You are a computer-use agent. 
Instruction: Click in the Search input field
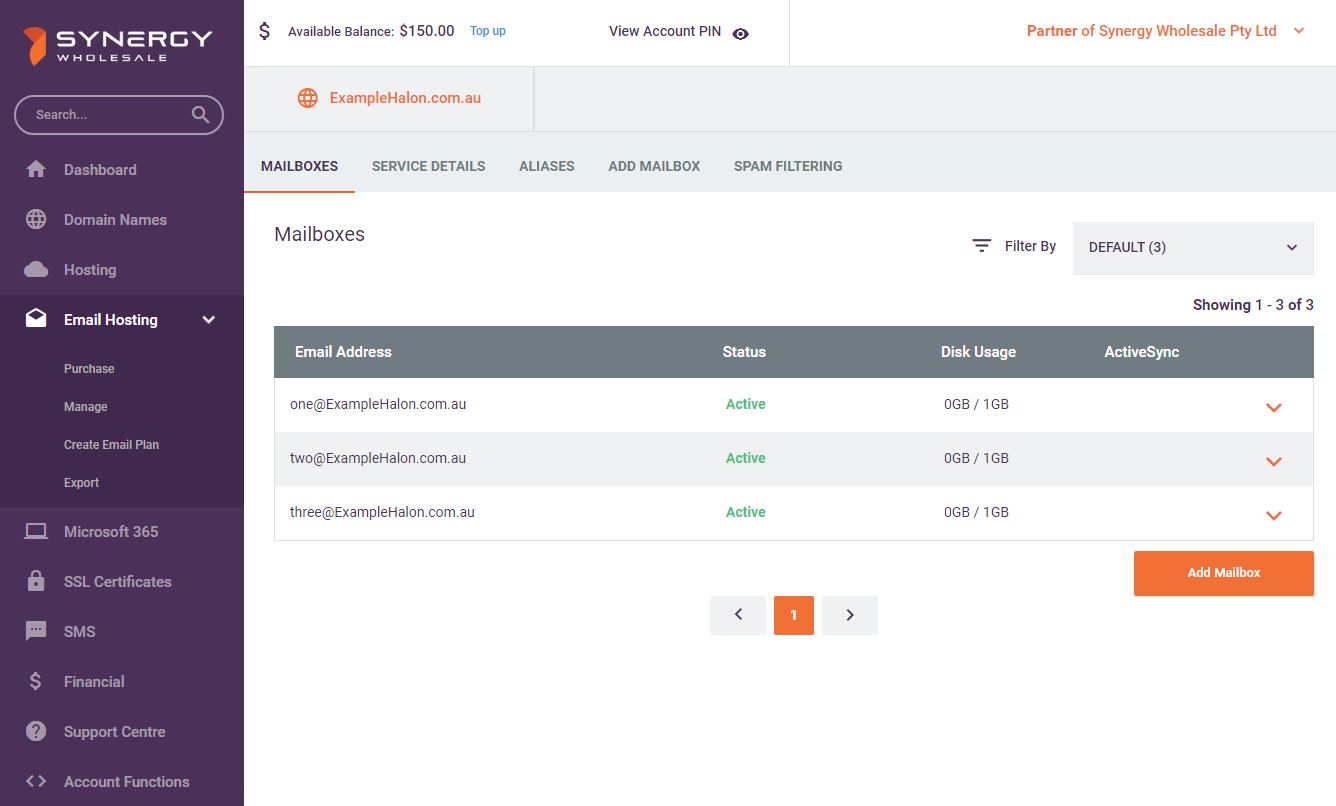105,115
